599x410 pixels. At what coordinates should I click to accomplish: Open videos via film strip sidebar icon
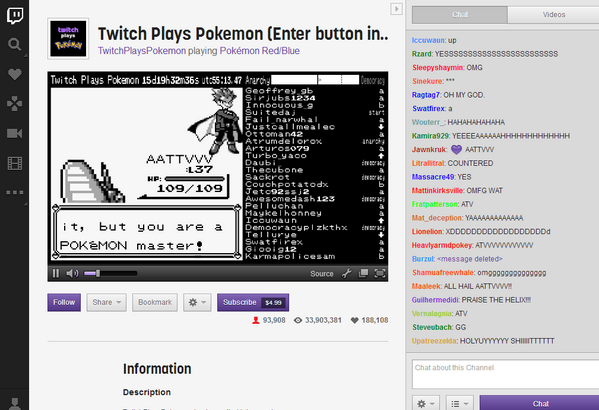15,163
